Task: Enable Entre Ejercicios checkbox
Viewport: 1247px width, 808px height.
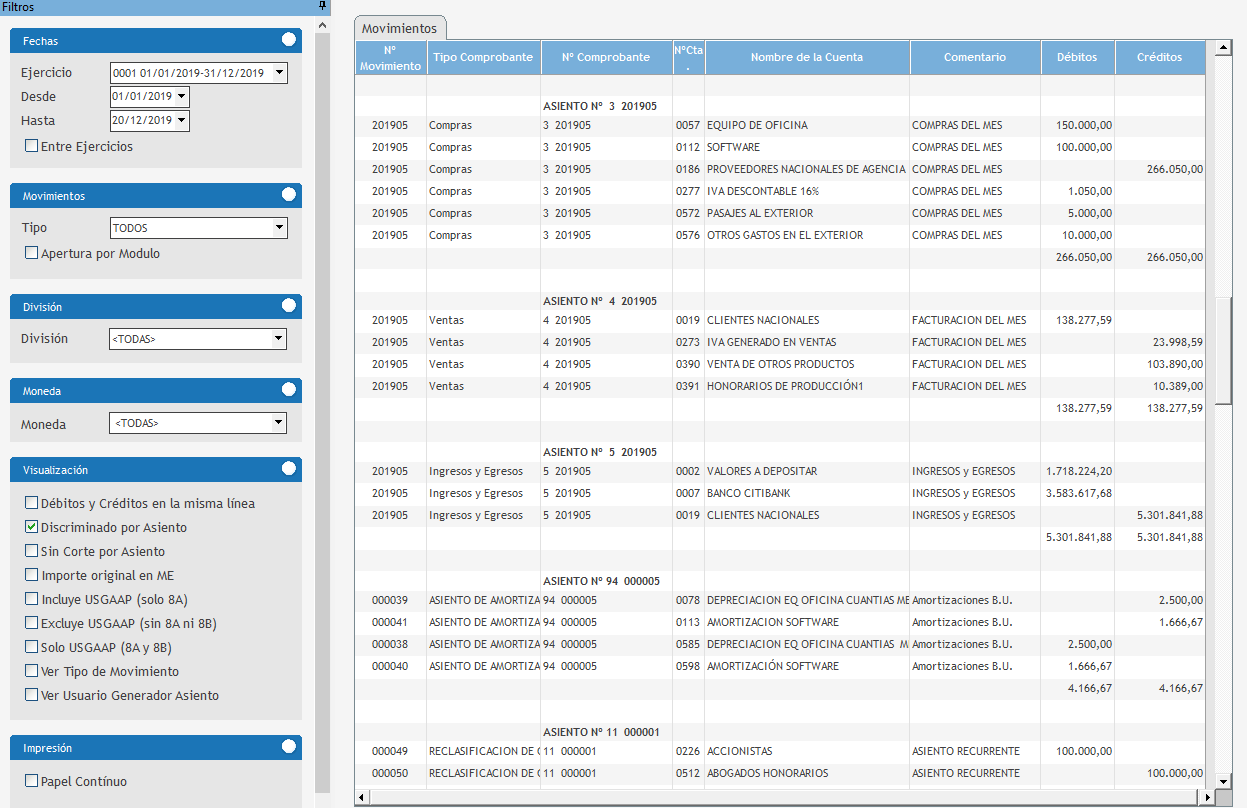Action: [x=32, y=146]
